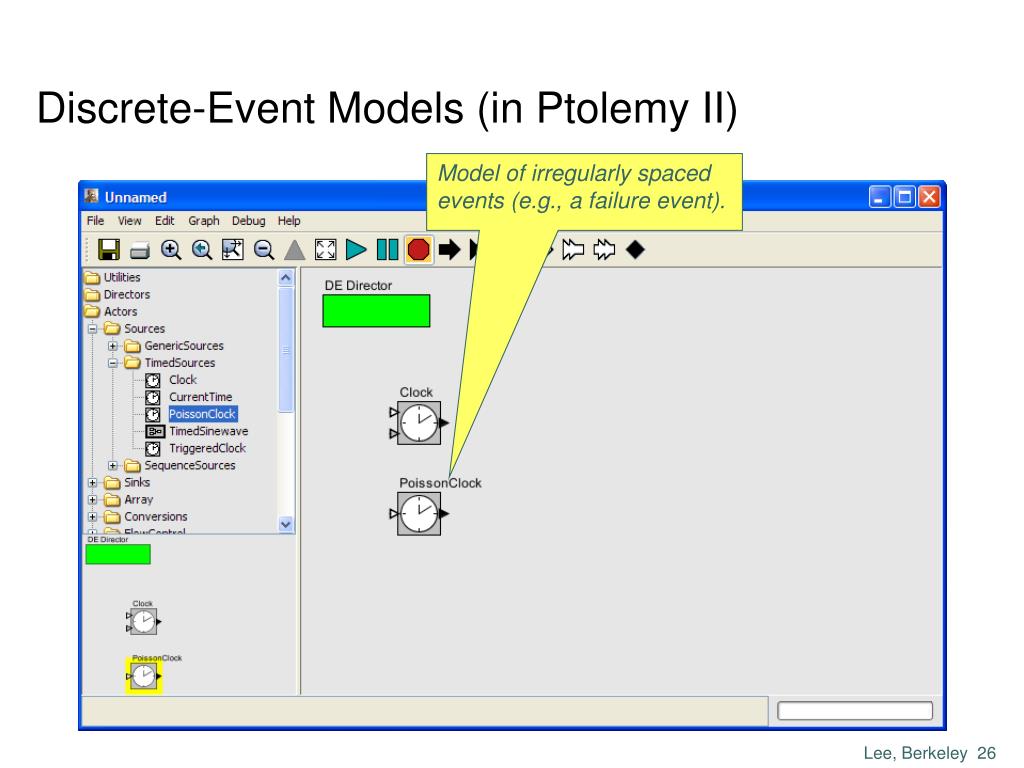Stop the model with the red octagon
This screenshot has height=768, width=1024.
point(418,249)
